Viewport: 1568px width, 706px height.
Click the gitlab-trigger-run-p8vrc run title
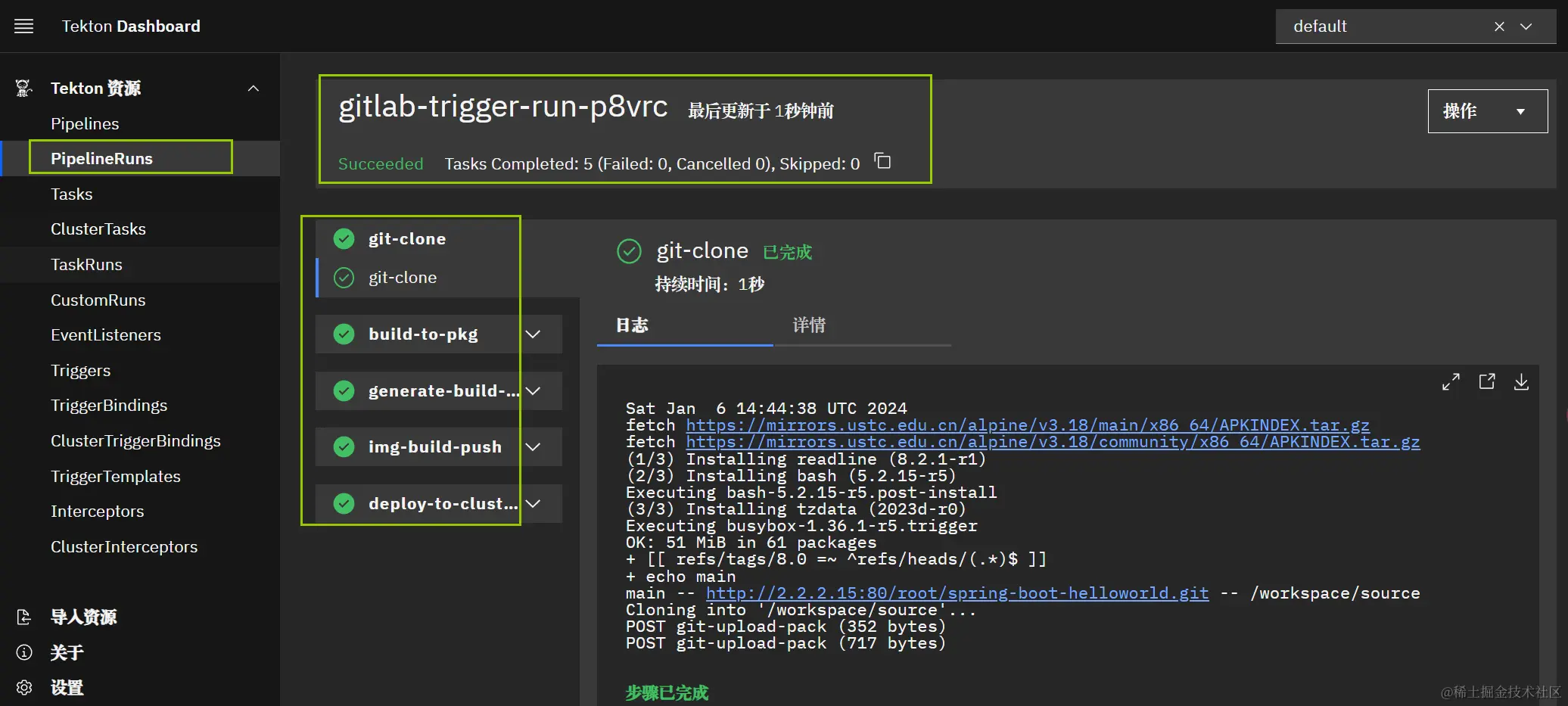pos(503,107)
